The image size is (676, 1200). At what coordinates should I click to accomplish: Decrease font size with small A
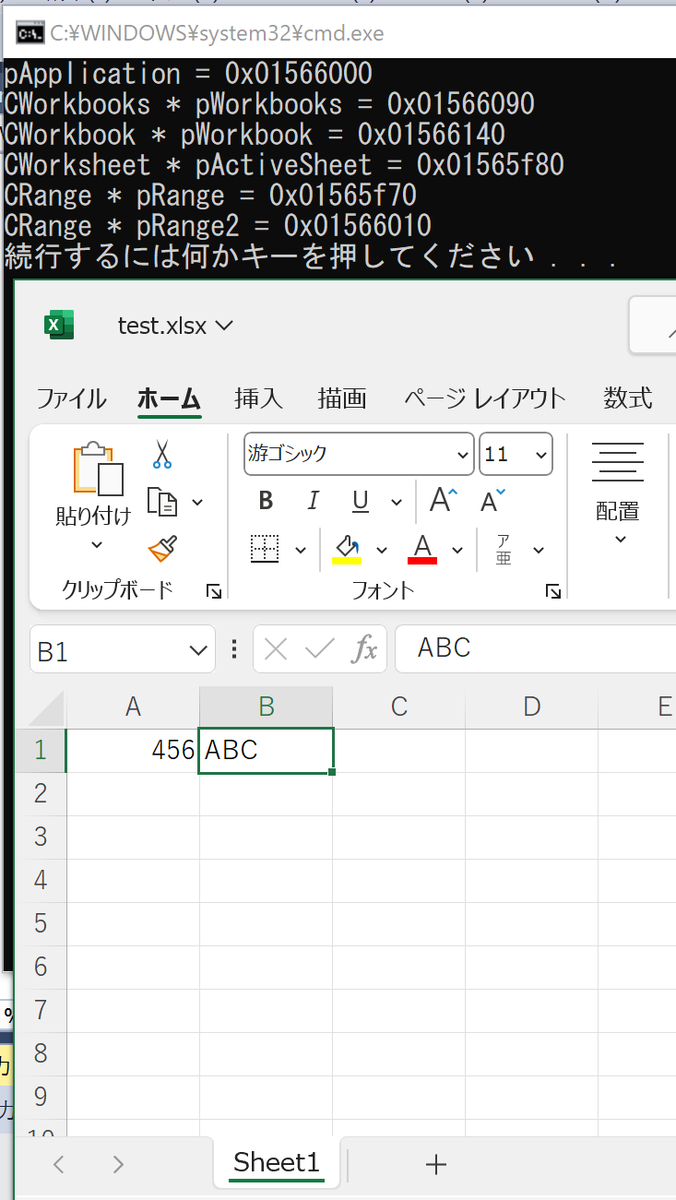[493, 501]
